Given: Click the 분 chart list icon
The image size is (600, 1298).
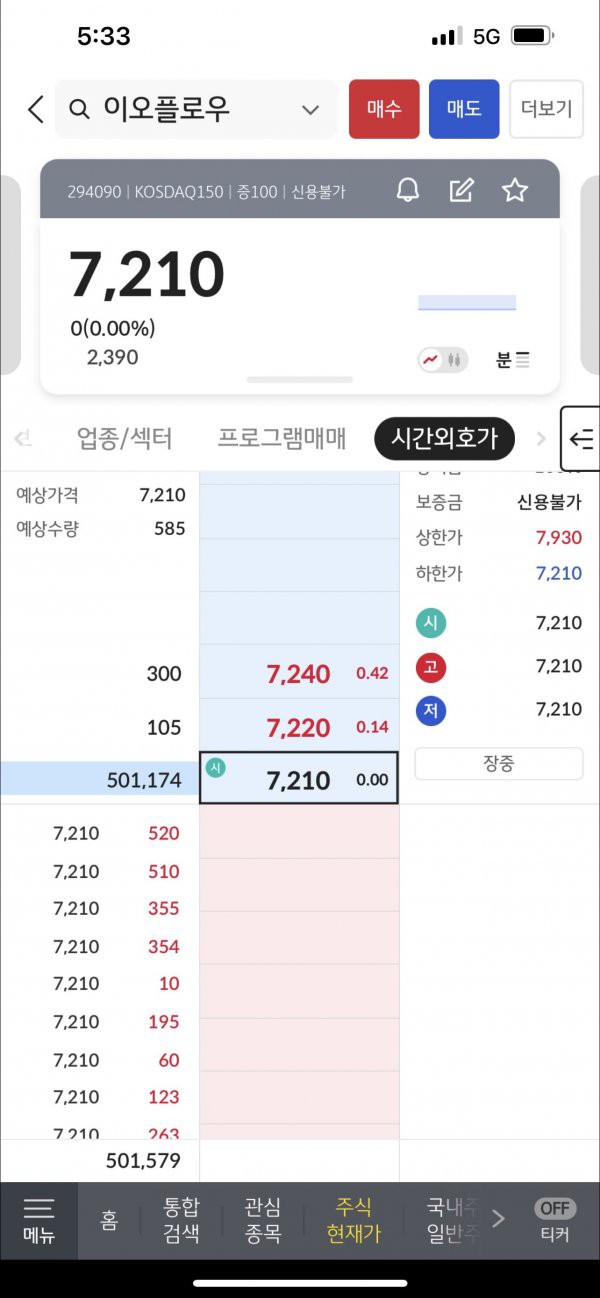Looking at the screenshot, I should 513,360.
